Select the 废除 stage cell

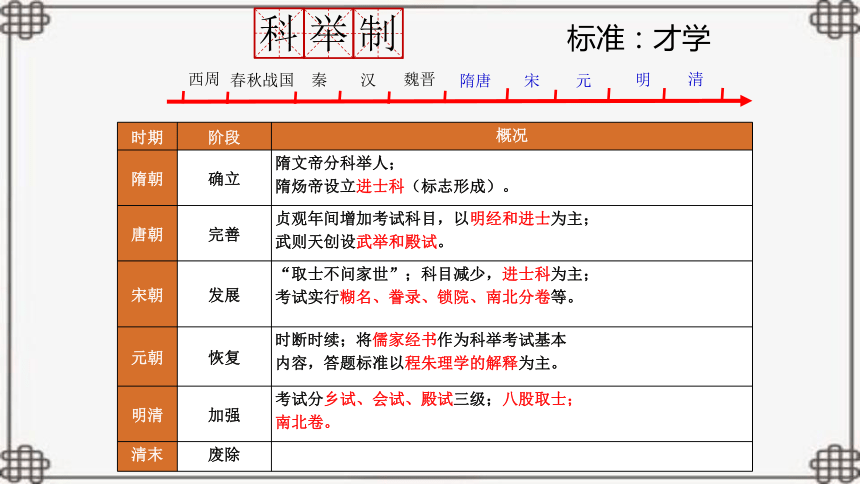click(x=224, y=455)
